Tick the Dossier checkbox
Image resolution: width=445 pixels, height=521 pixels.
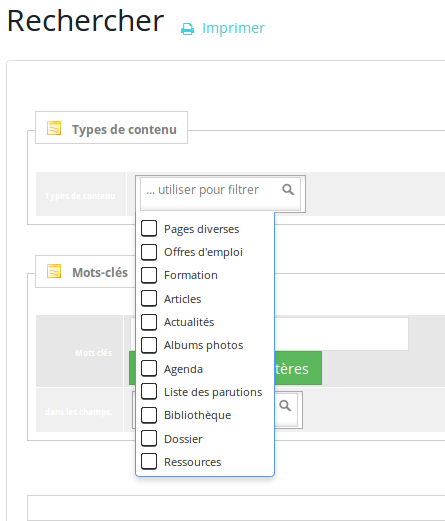(149, 438)
